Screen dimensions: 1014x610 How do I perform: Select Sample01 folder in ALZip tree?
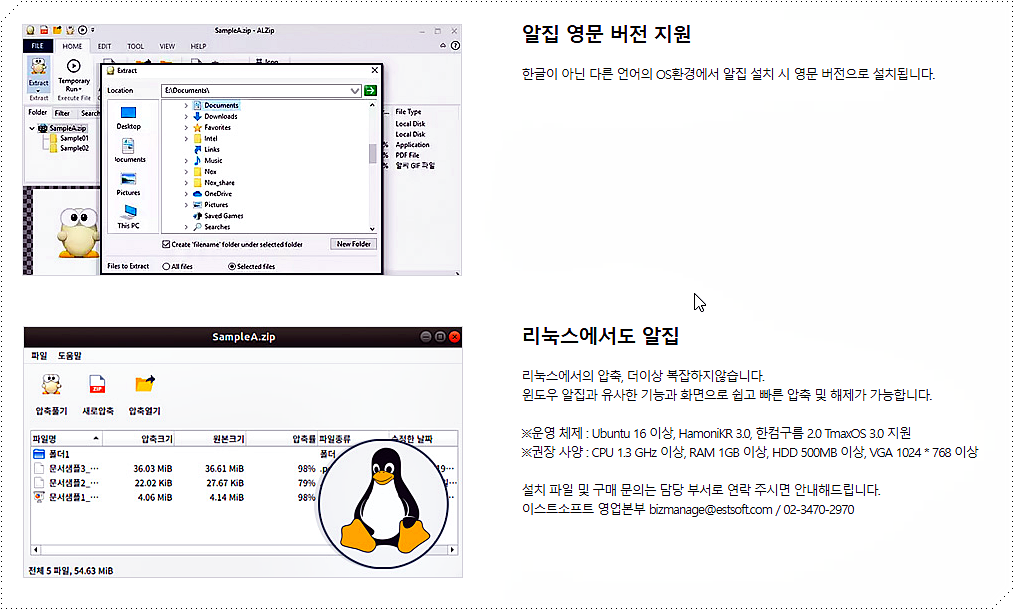[x=69, y=138]
